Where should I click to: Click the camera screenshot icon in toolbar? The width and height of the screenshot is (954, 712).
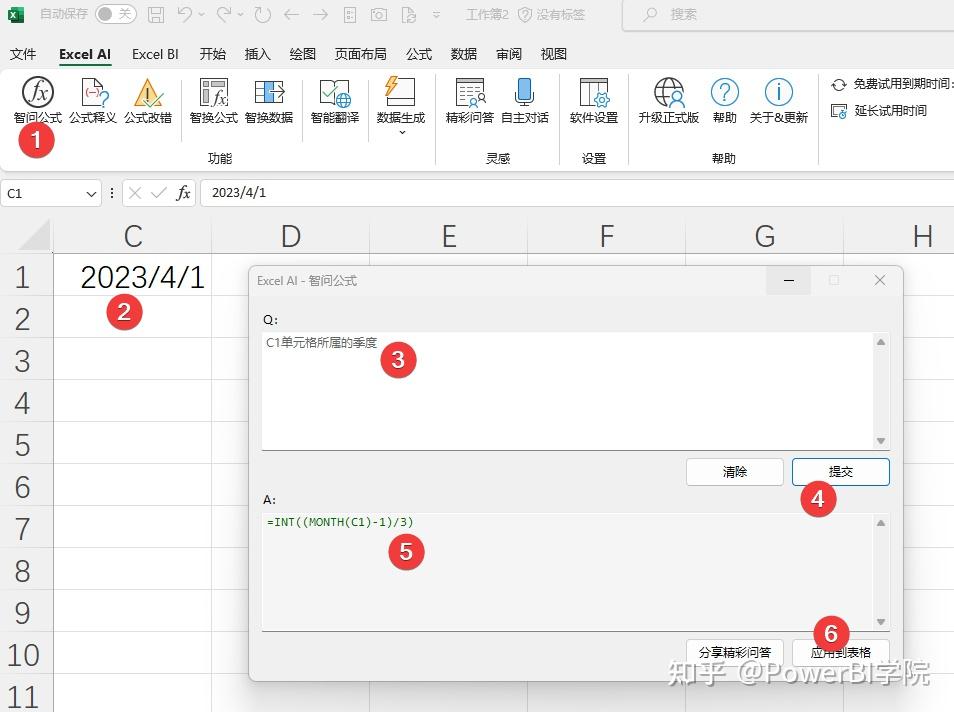pos(379,15)
